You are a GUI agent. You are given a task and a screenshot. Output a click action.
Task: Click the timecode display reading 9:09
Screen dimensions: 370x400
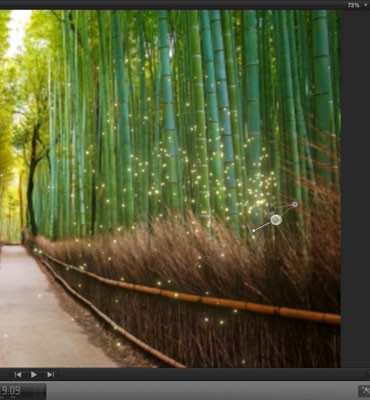click(11, 390)
